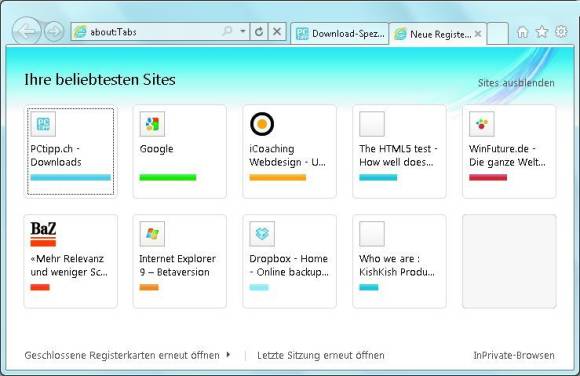The height and width of the screenshot is (376, 580).
Task: Click the PCtipp.ch site favicon
Action: 43,124
